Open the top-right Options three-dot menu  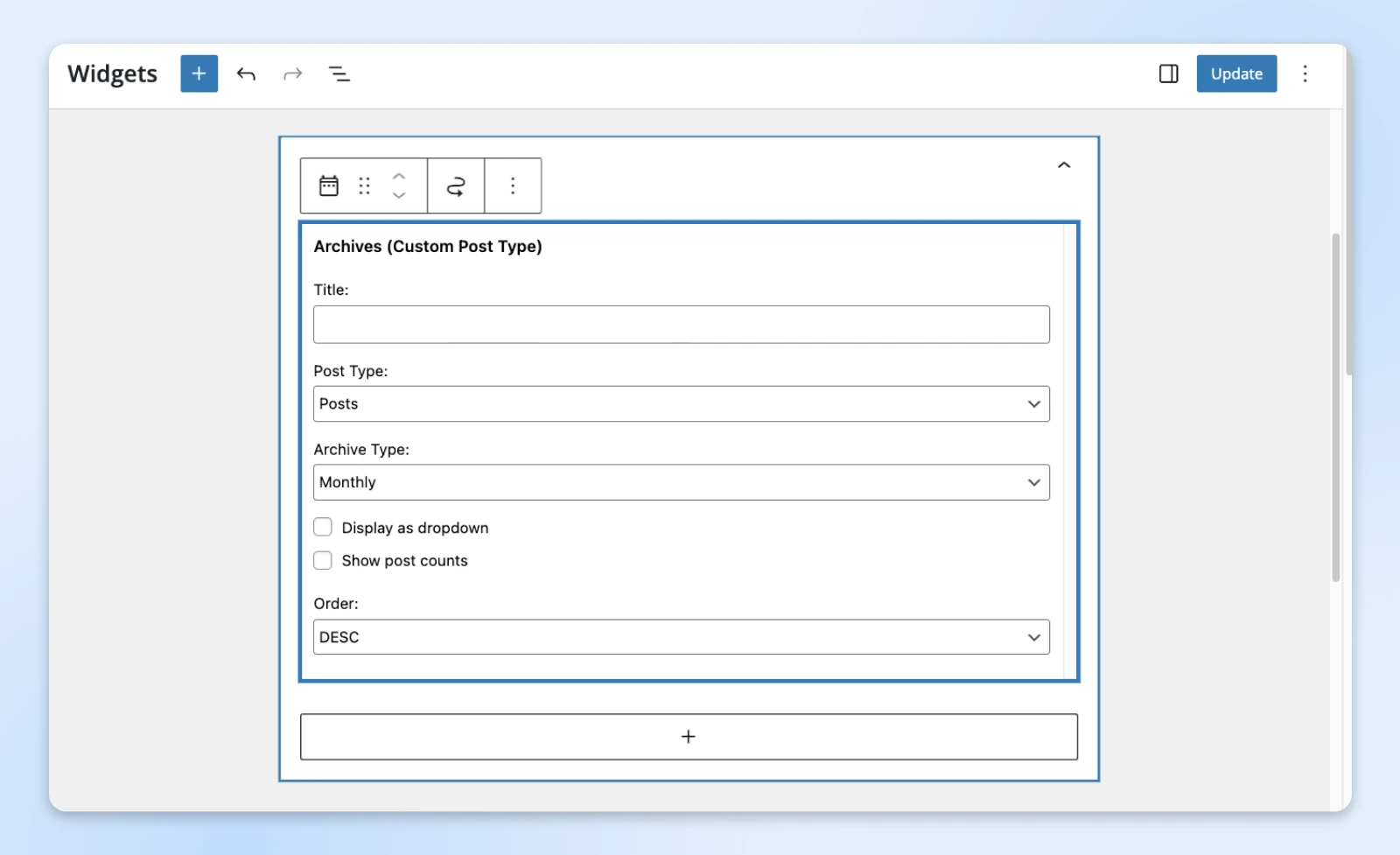(x=1305, y=74)
